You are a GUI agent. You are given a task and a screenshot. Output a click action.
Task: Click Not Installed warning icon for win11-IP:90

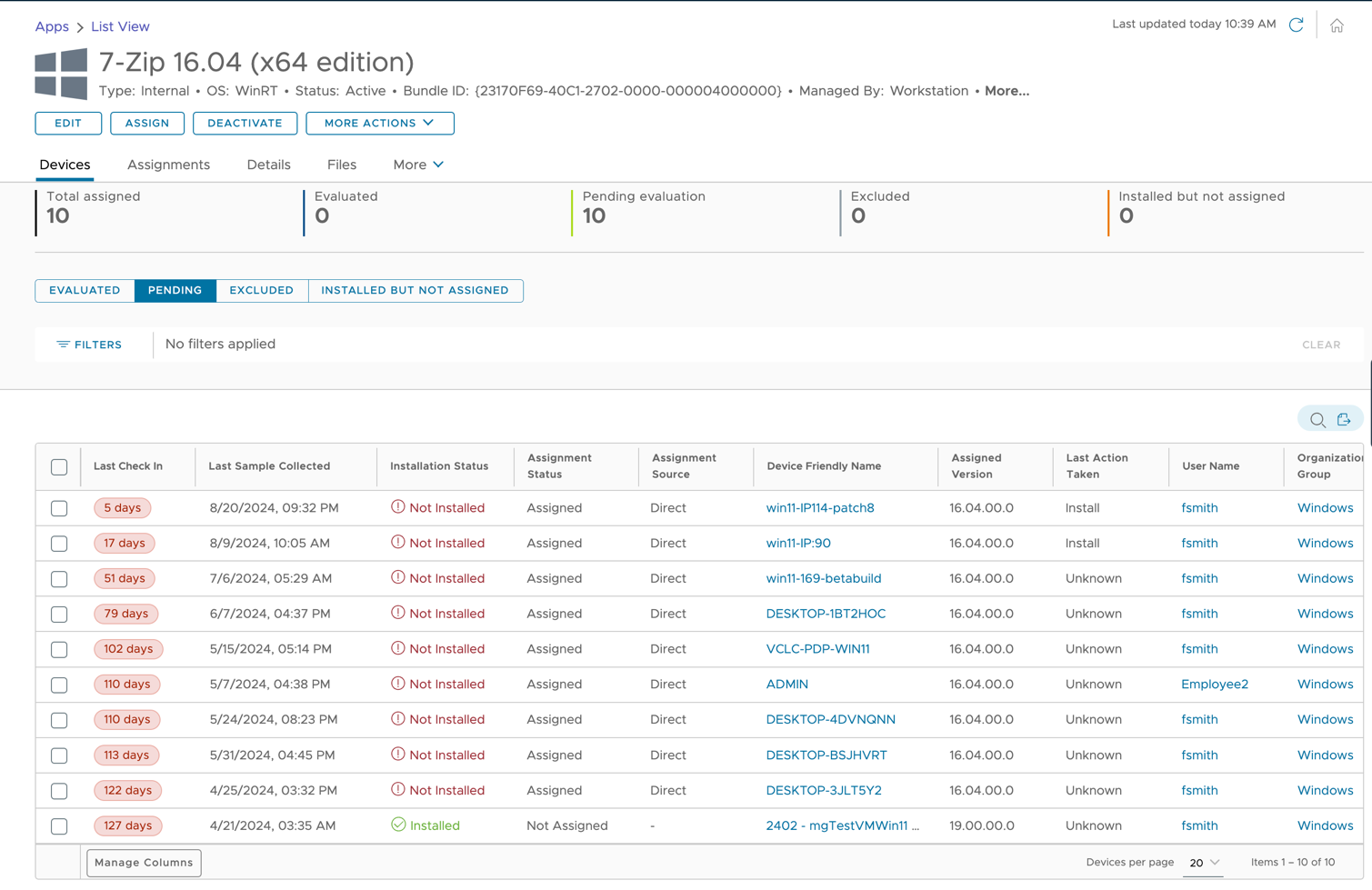click(x=397, y=543)
